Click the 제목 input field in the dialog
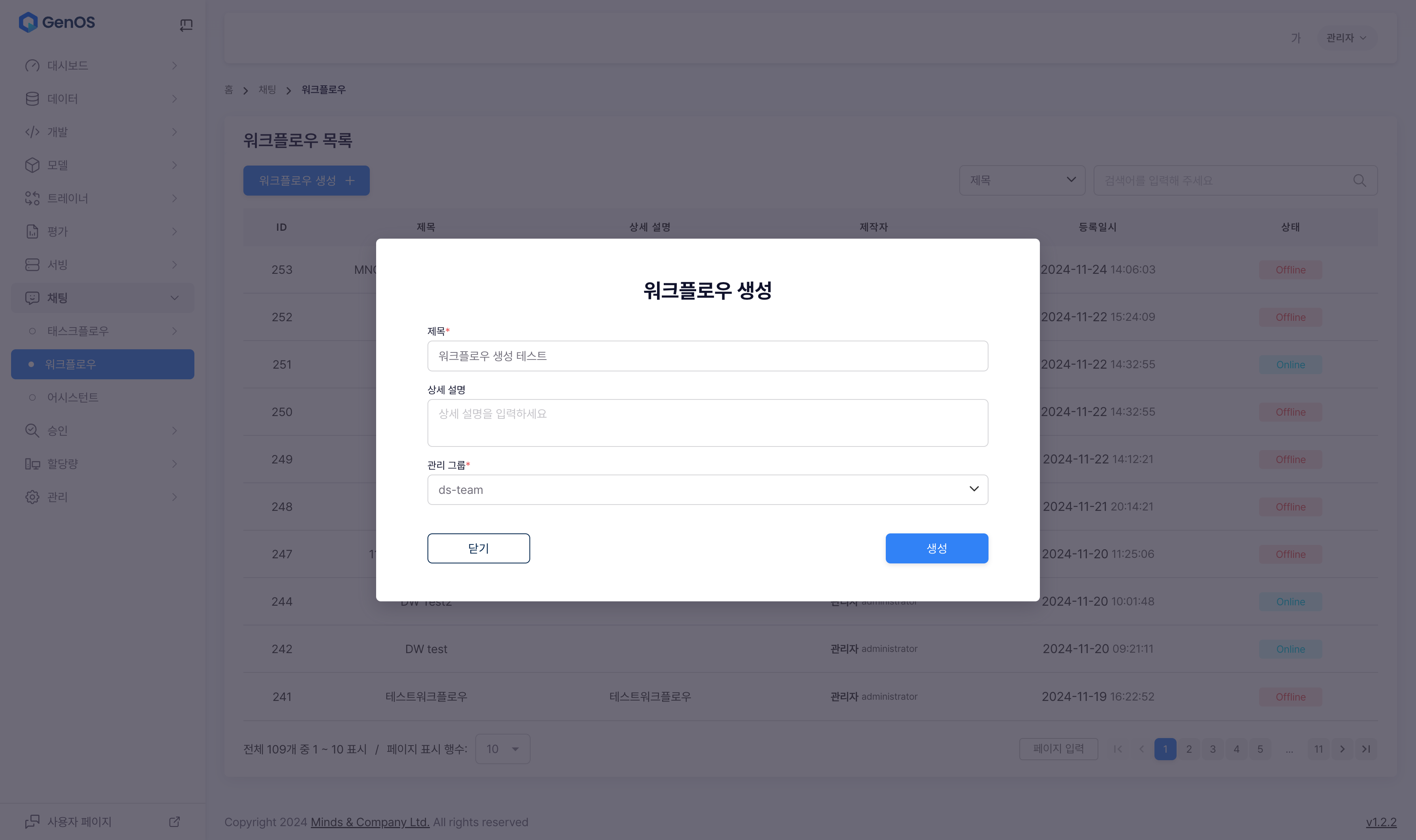The image size is (1416, 840). [x=708, y=356]
